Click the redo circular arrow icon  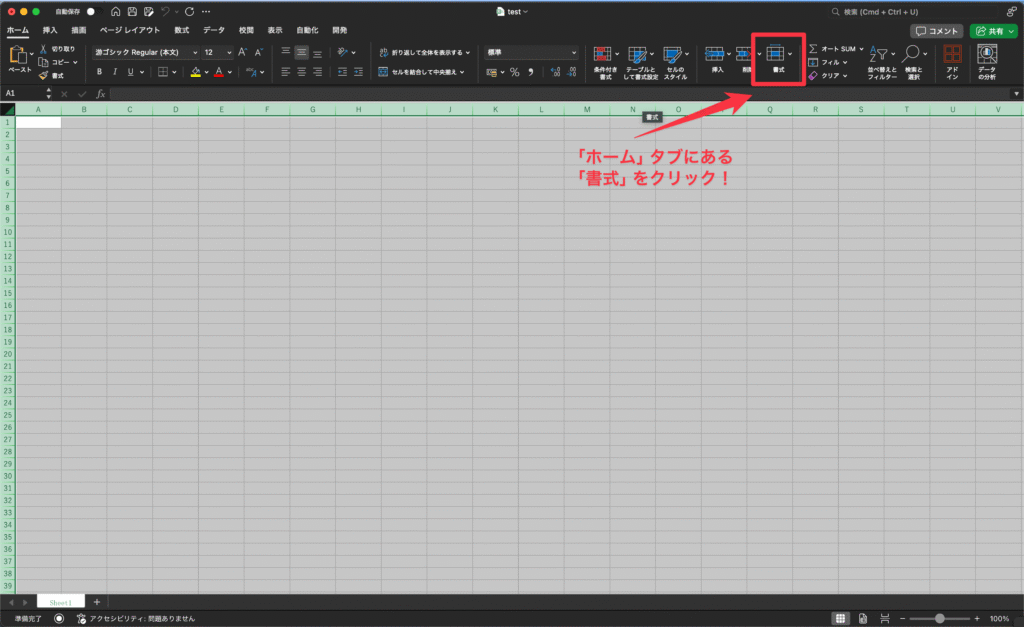click(x=189, y=12)
